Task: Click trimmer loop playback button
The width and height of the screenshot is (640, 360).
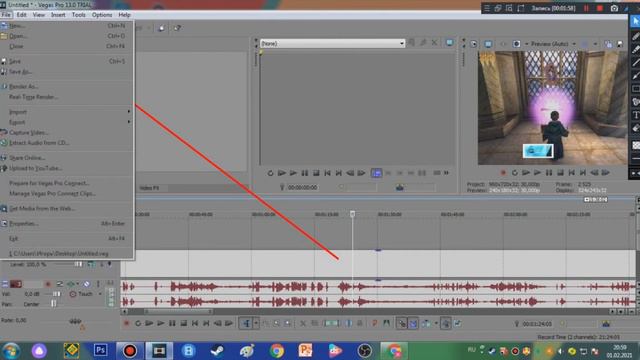Action: click(x=270, y=173)
